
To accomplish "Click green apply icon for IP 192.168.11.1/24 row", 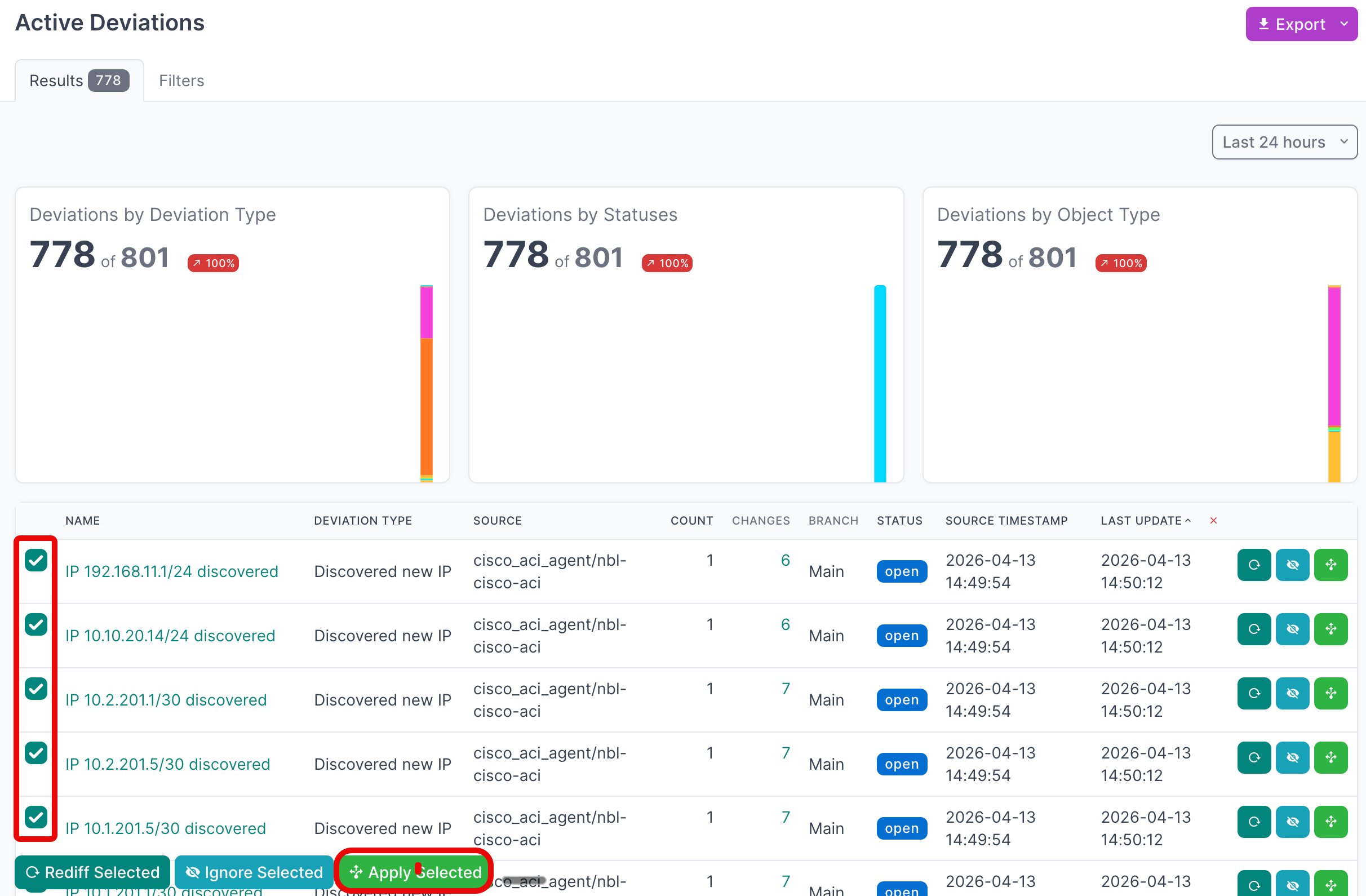I will (1330, 565).
